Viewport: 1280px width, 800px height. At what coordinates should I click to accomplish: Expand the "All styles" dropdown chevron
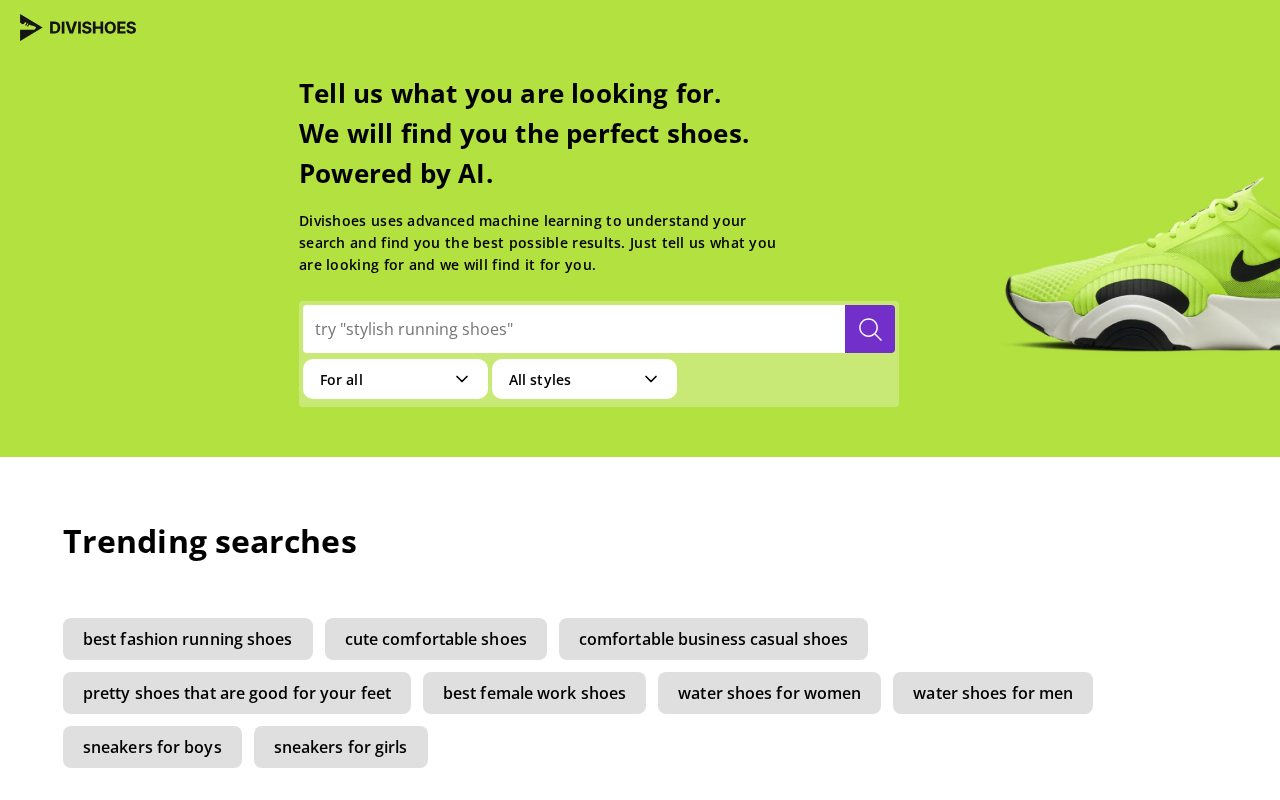click(651, 379)
